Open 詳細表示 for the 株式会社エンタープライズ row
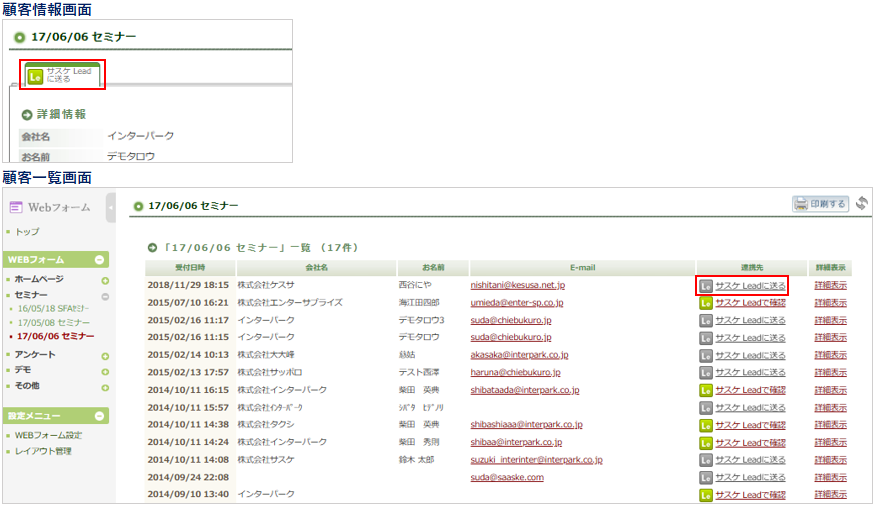Image resolution: width=874 pixels, height=505 pixels. [x=831, y=303]
